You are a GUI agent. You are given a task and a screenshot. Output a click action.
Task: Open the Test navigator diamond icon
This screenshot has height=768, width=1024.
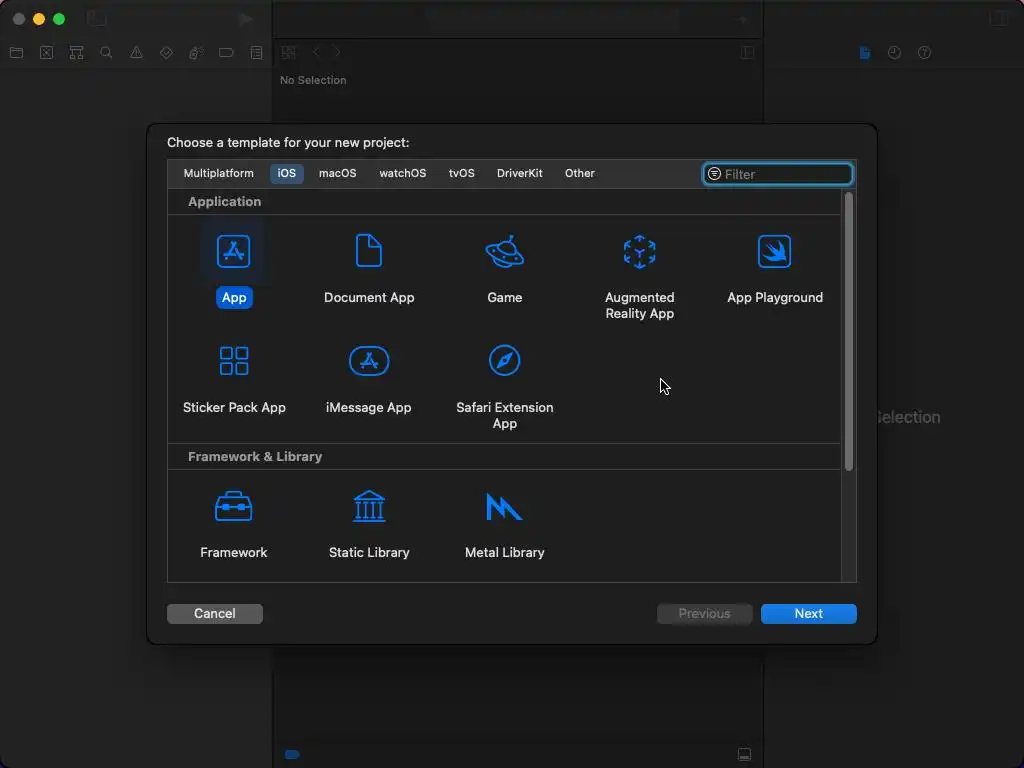[x=166, y=52]
